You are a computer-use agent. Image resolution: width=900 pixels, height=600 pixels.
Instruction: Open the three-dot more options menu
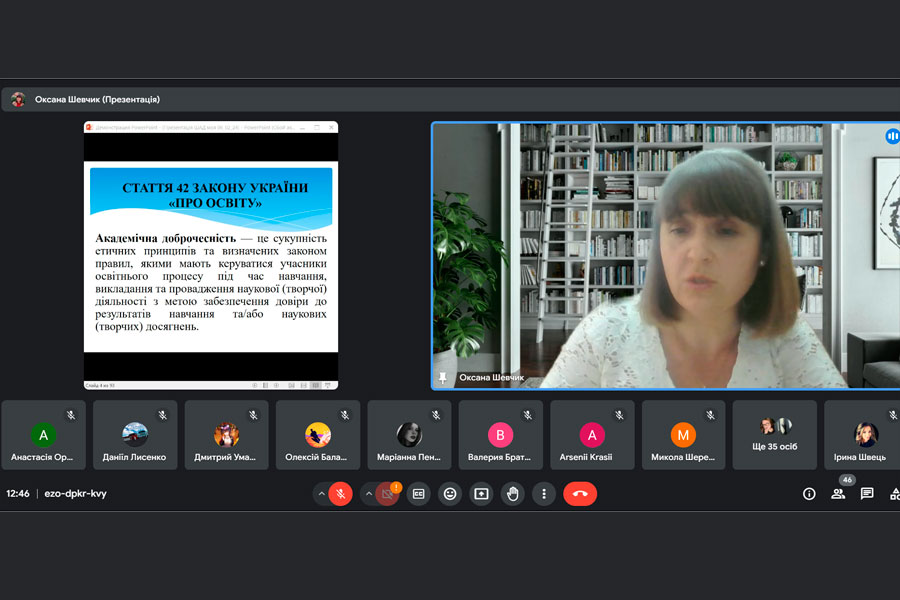tap(543, 493)
